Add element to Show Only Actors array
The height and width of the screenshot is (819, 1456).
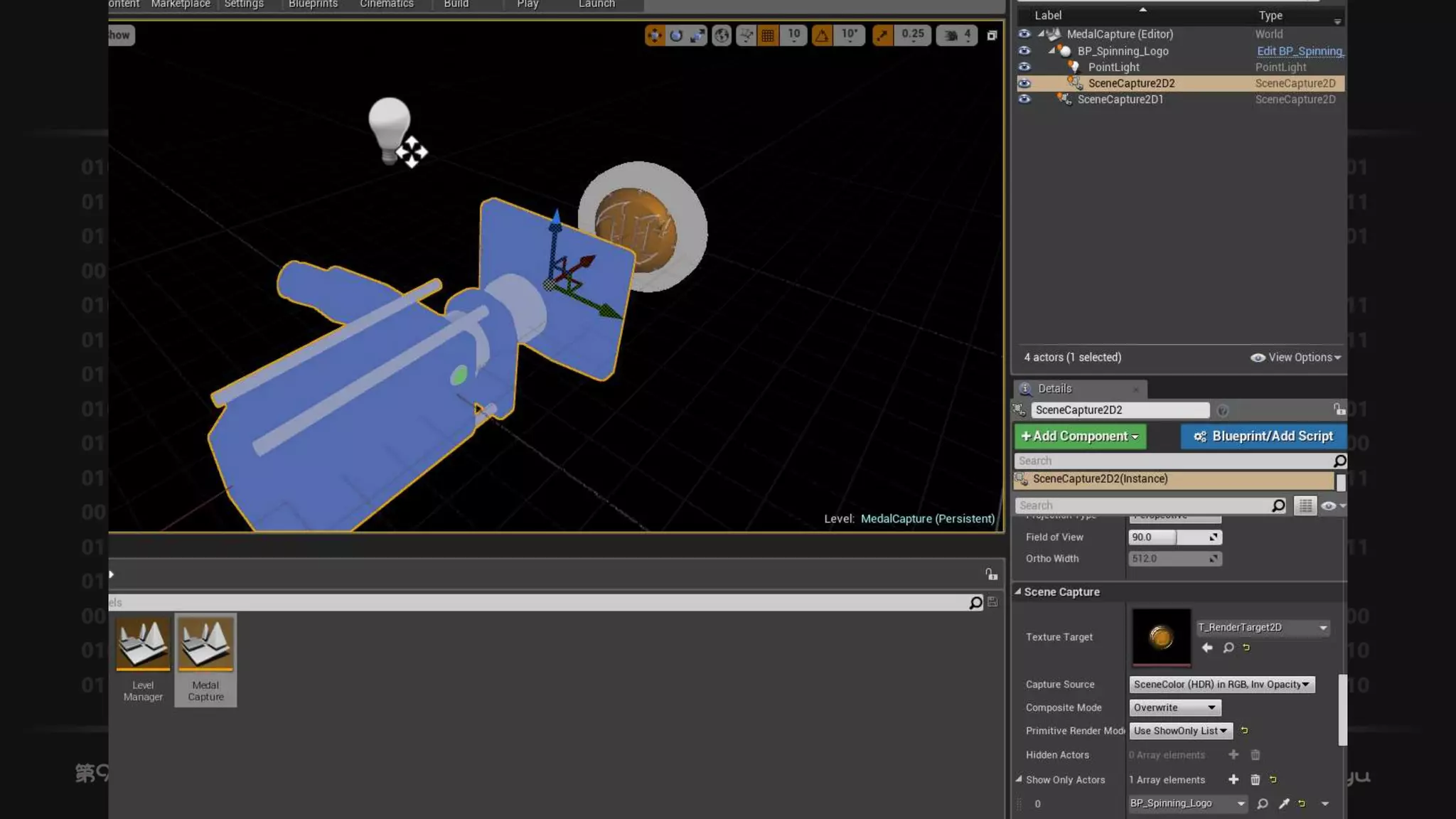click(1233, 780)
